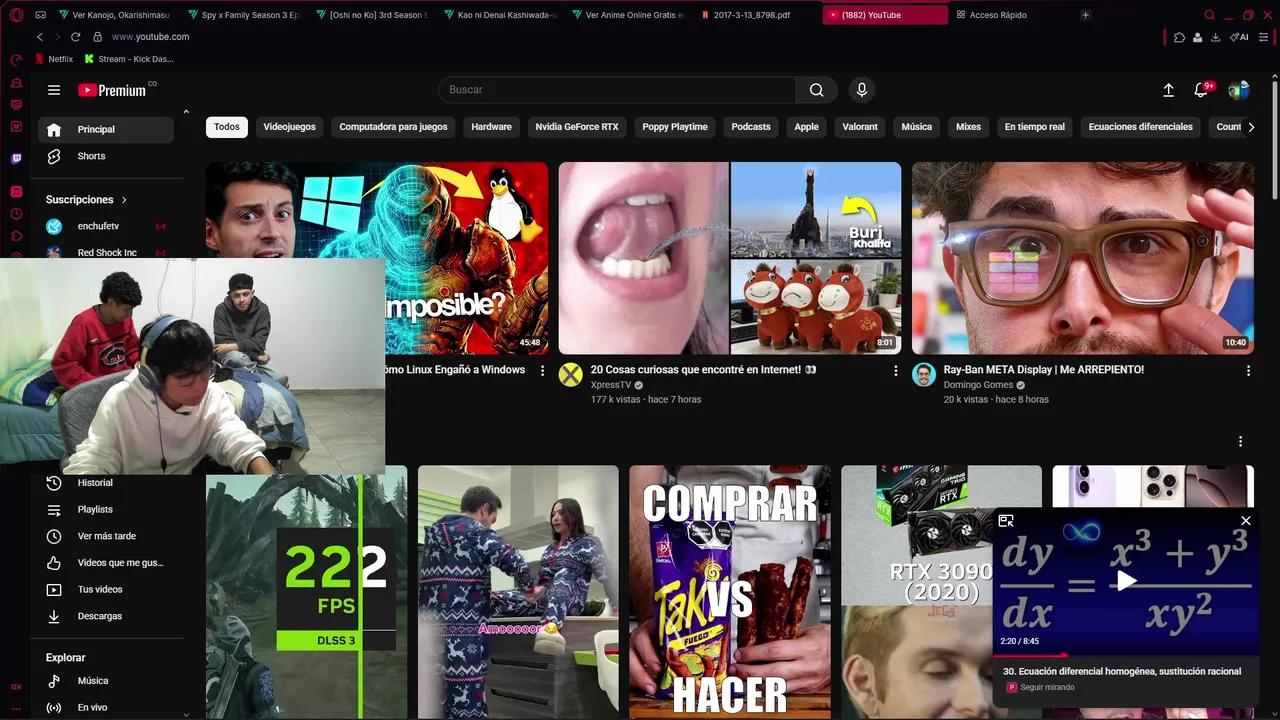Expand the miniplayer to full view

point(1006,521)
